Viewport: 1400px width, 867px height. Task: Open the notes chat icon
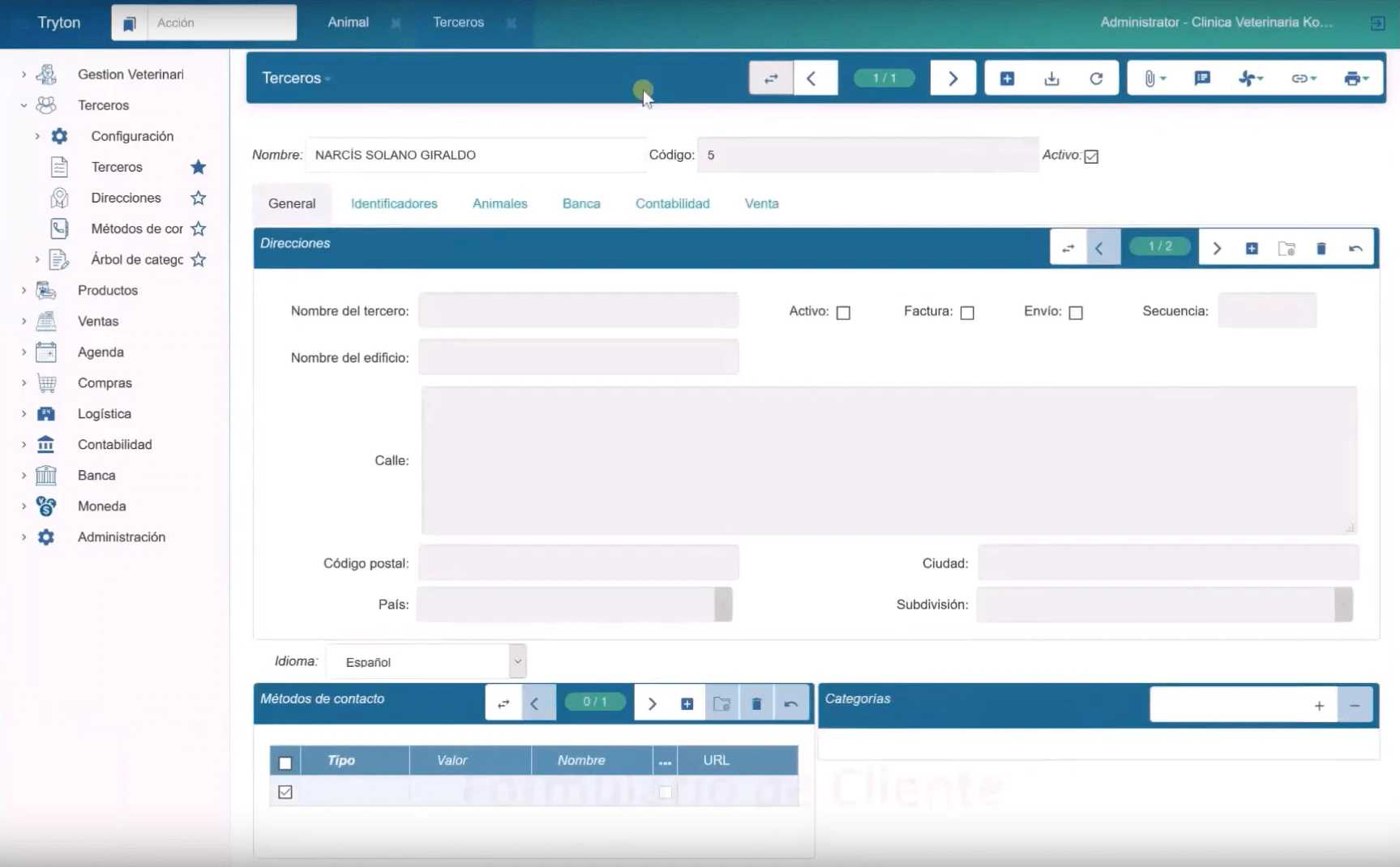click(1202, 79)
